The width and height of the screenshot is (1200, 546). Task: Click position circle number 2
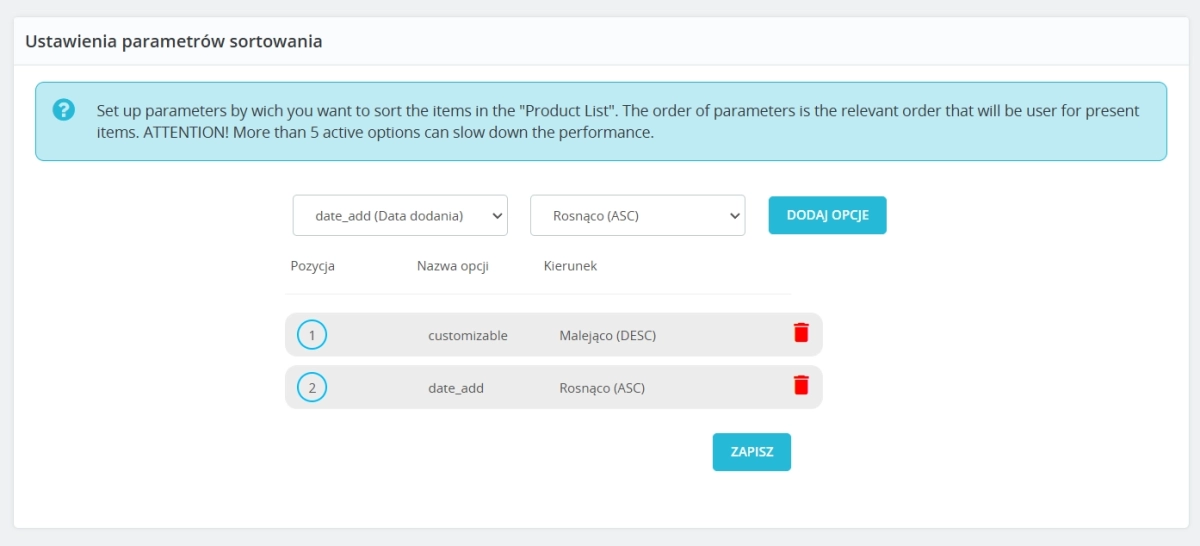312,387
